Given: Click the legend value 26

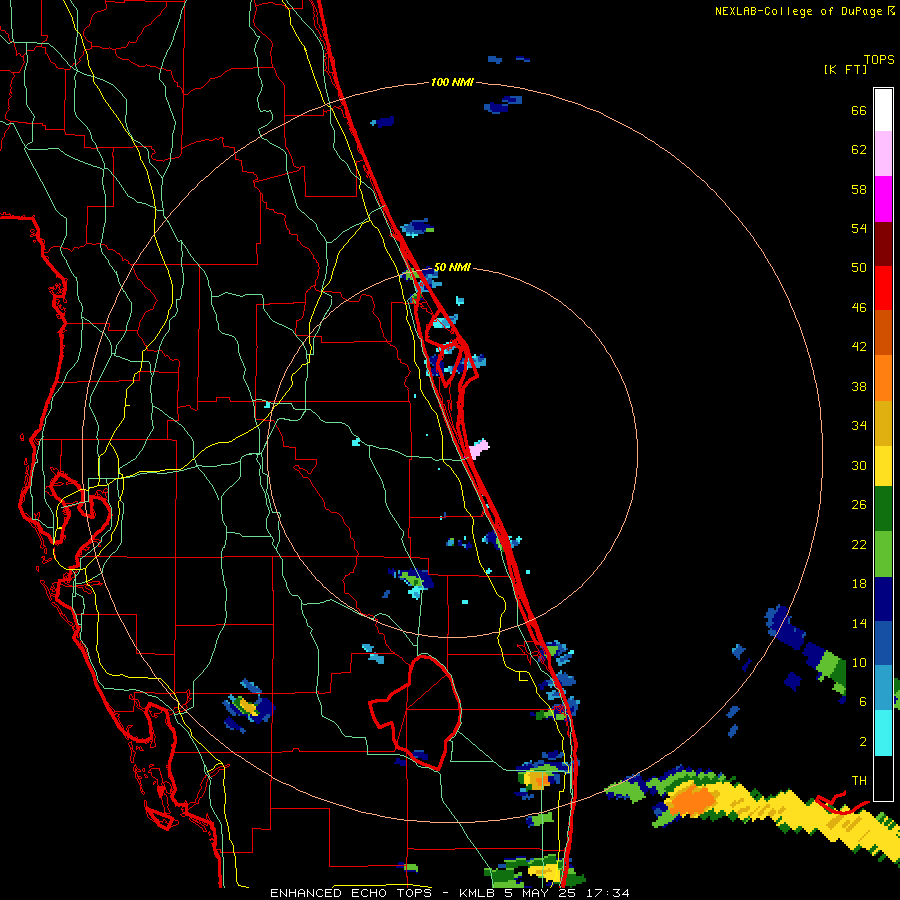Looking at the screenshot, I should (x=859, y=505).
